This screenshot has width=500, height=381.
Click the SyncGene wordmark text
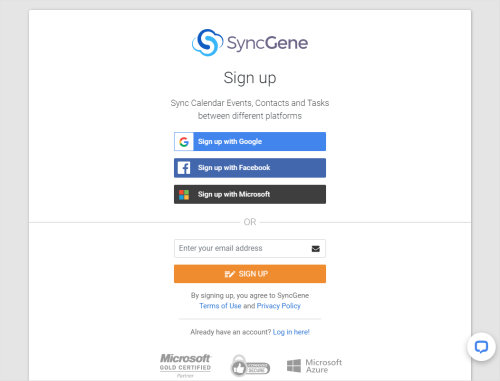[267, 43]
